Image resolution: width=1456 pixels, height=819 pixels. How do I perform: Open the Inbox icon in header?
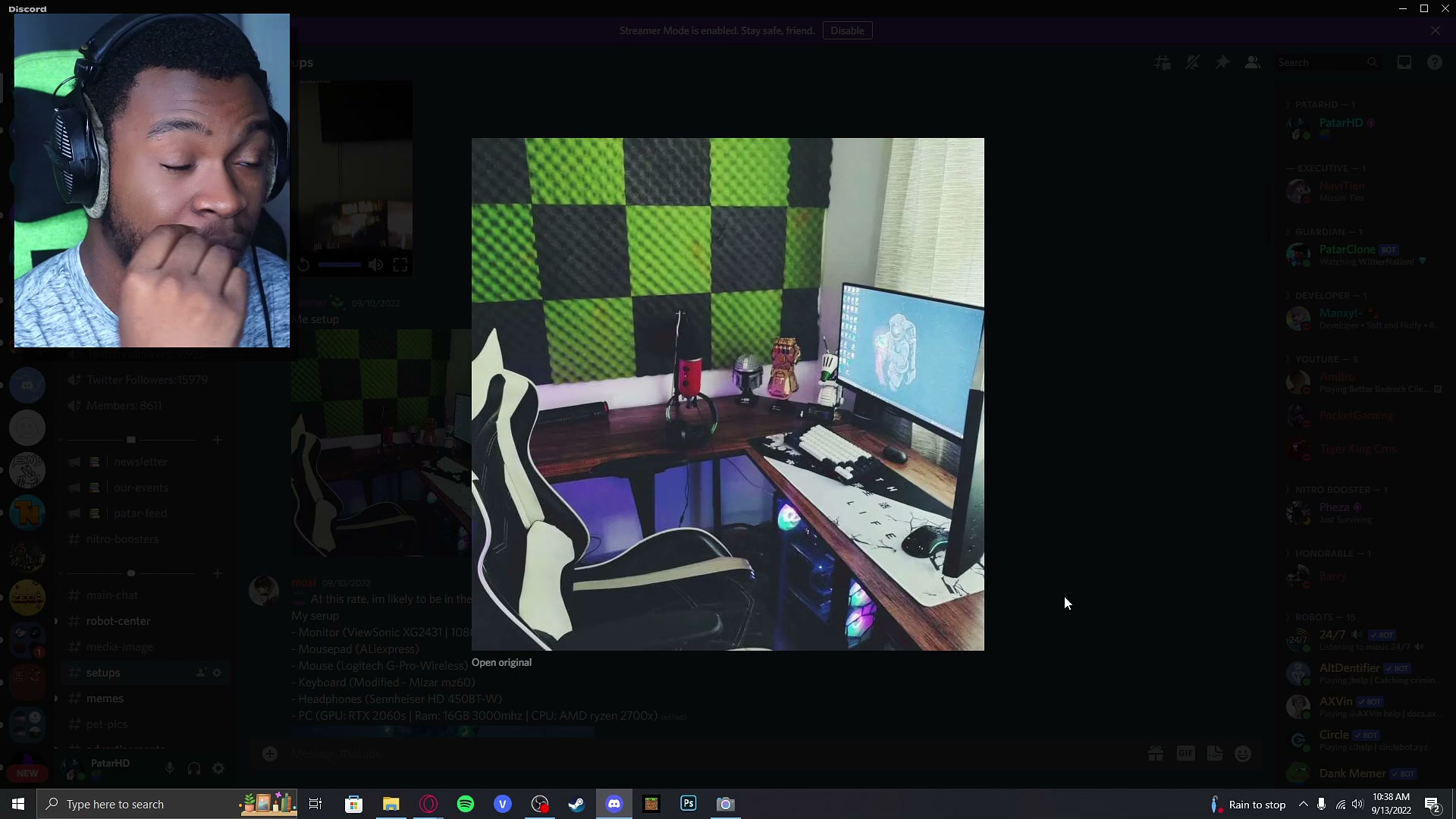(1404, 63)
